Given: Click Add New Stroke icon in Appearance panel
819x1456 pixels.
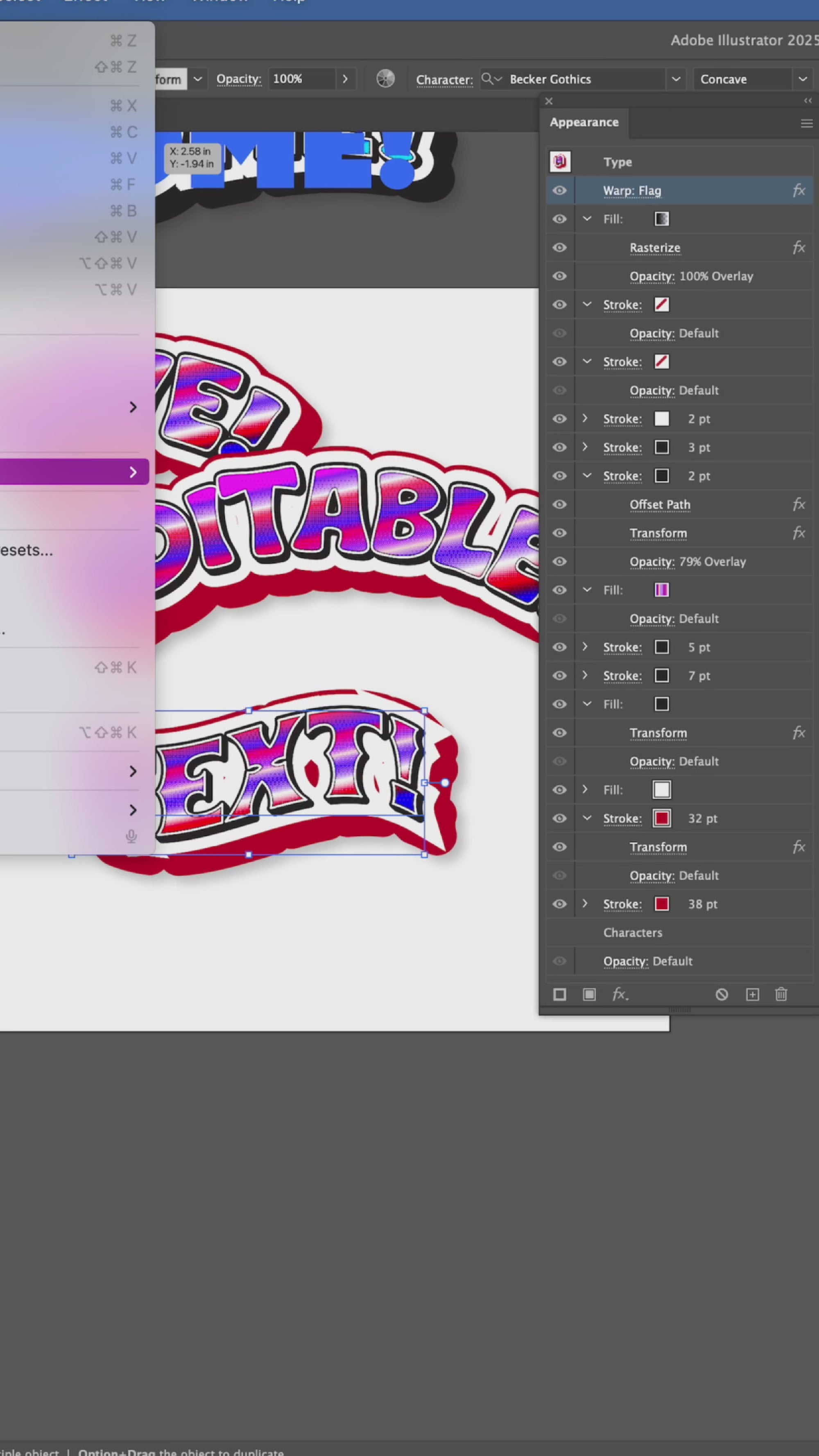Looking at the screenshot, I should [x=559, y=994].
